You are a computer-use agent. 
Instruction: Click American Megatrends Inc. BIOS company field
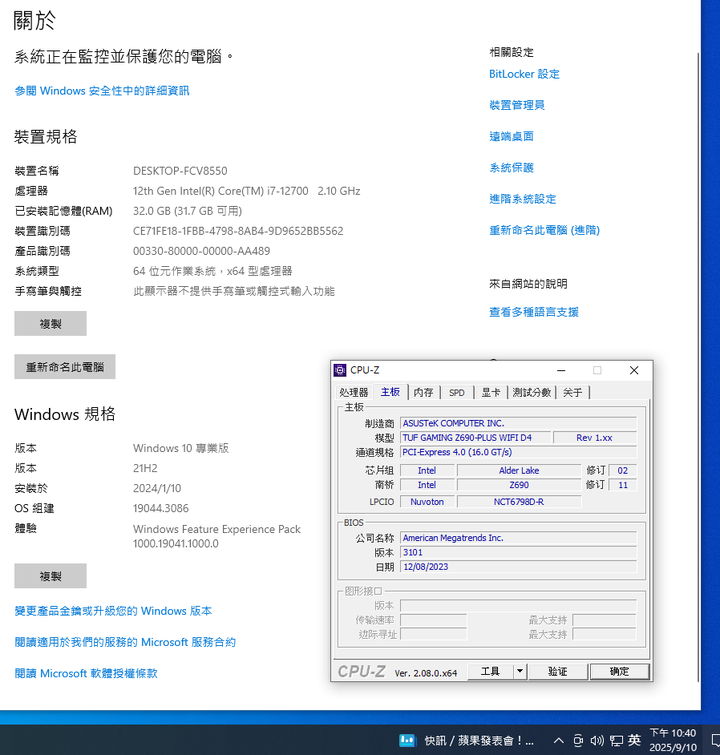(x=518, y=538)
